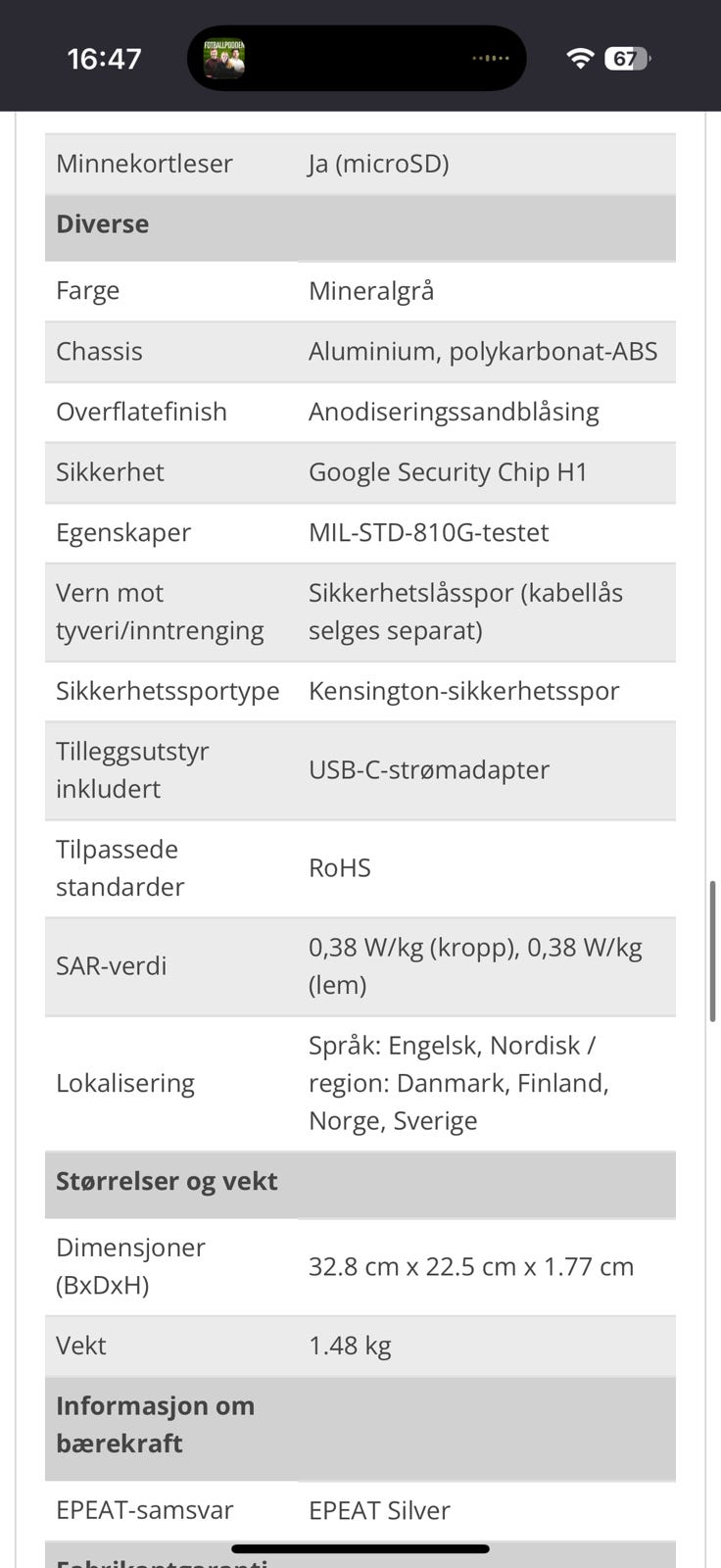Tap the USB-C-strømadapter value
Screen dimensions: 721x1568
[429, 770]
